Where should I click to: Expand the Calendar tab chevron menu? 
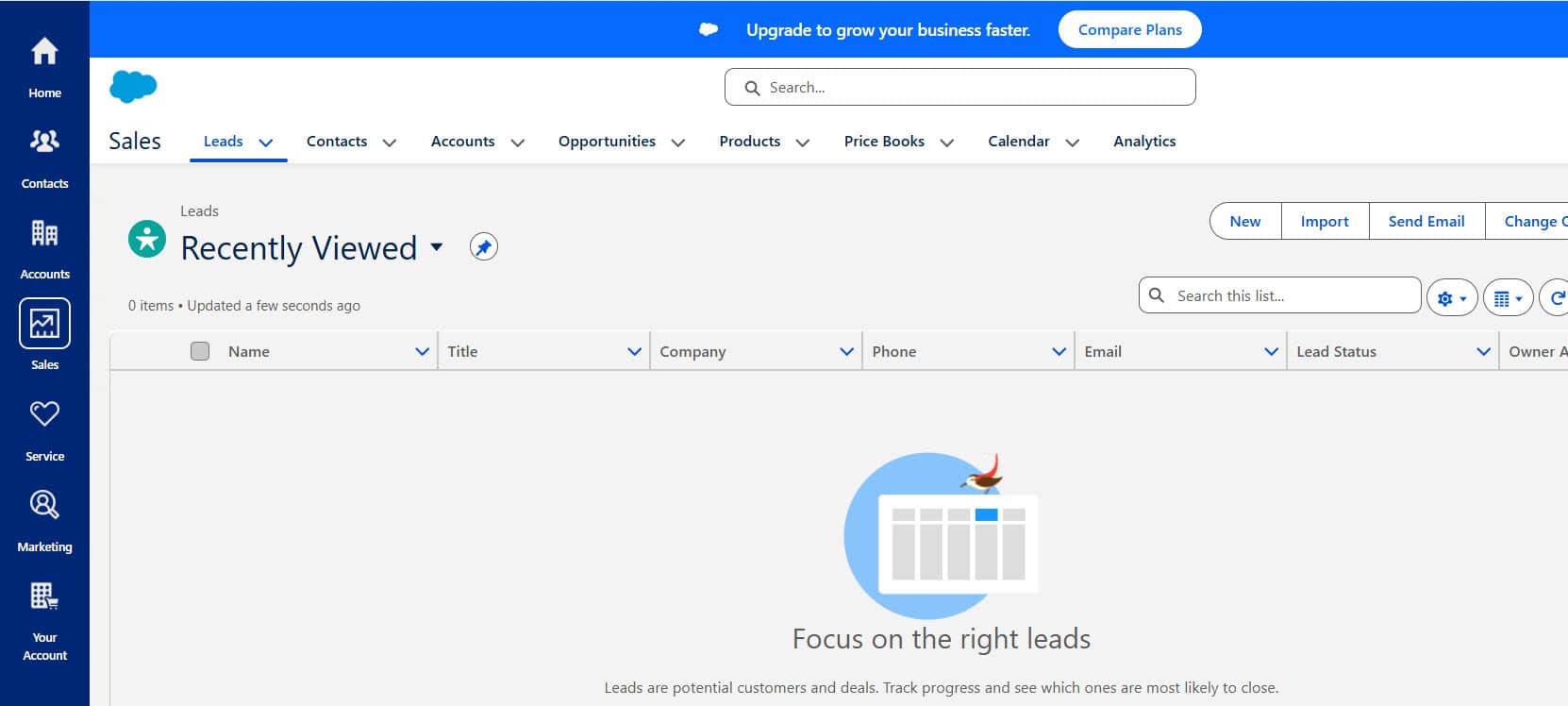pos(1073,143)
